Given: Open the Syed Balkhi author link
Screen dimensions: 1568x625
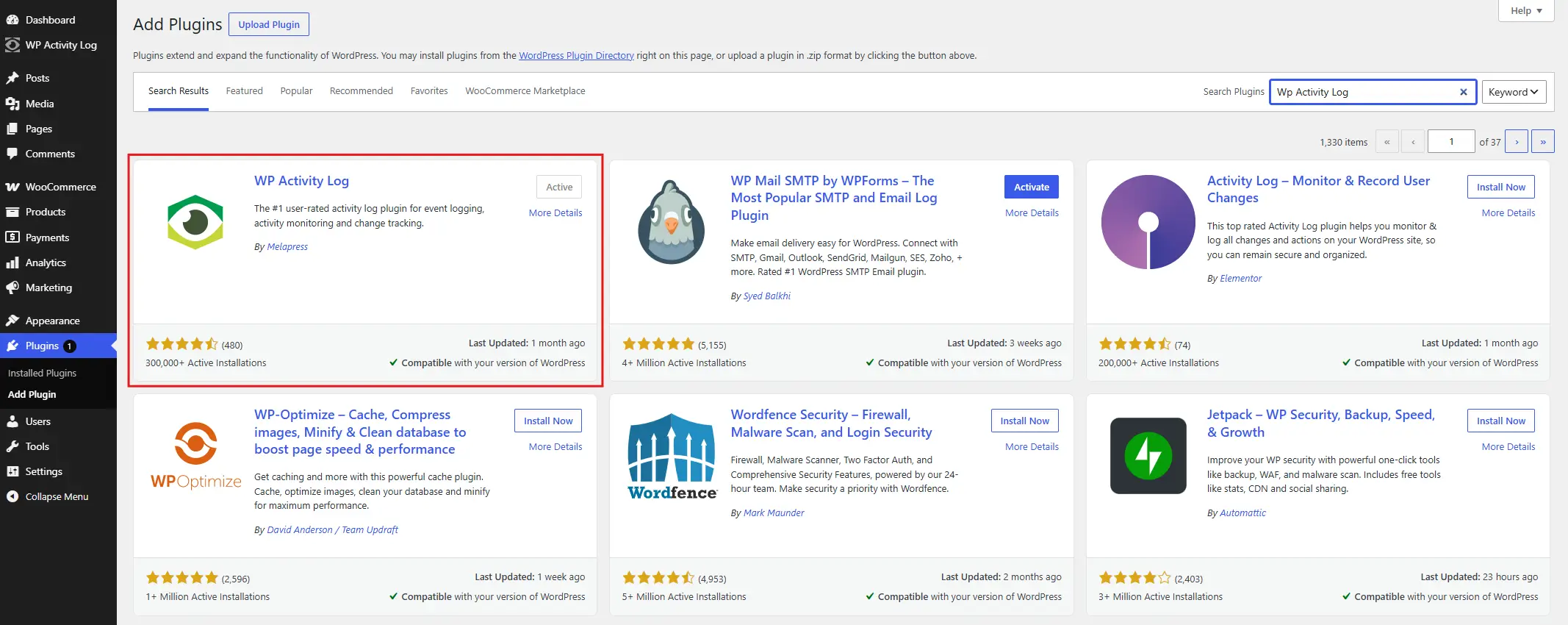Looking at the screenshot, I should coord(767,296).
